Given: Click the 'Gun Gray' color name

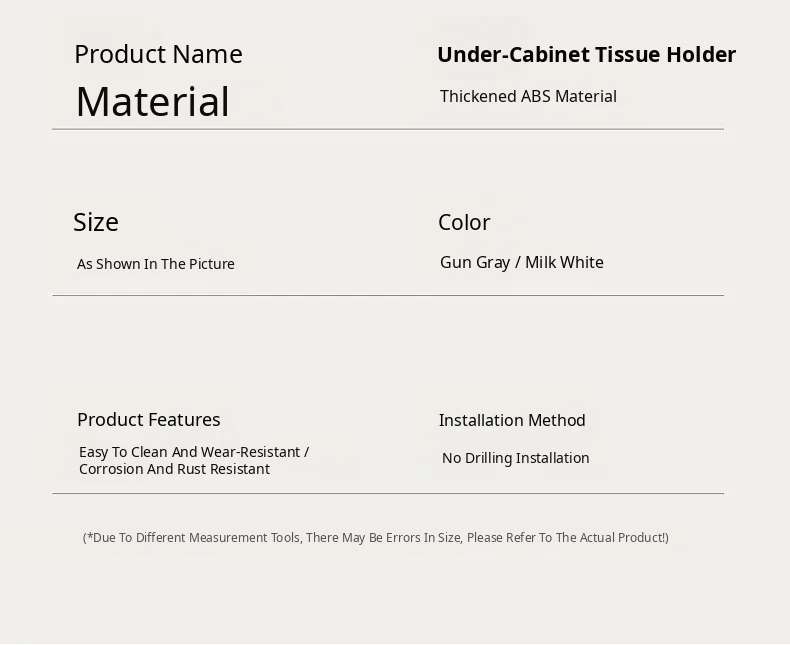Looking at the screenshot, I should 475,262.
